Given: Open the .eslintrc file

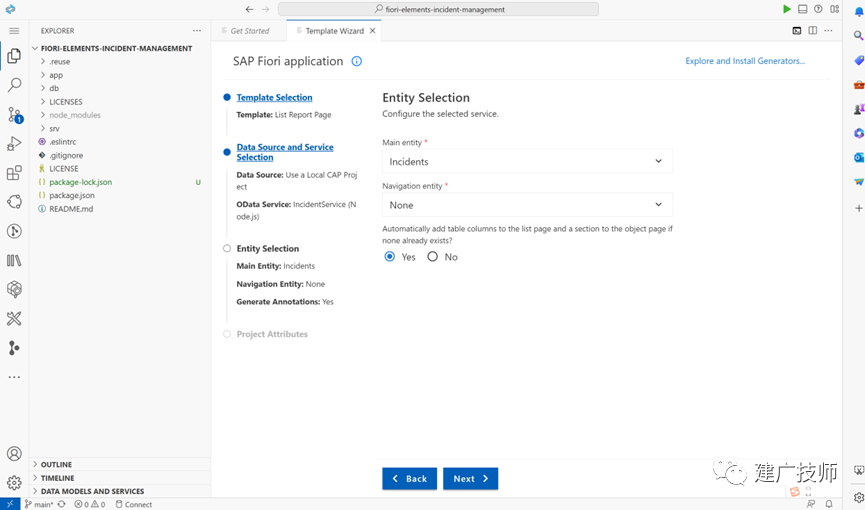Looking at the screenshot, I should 62,142.
